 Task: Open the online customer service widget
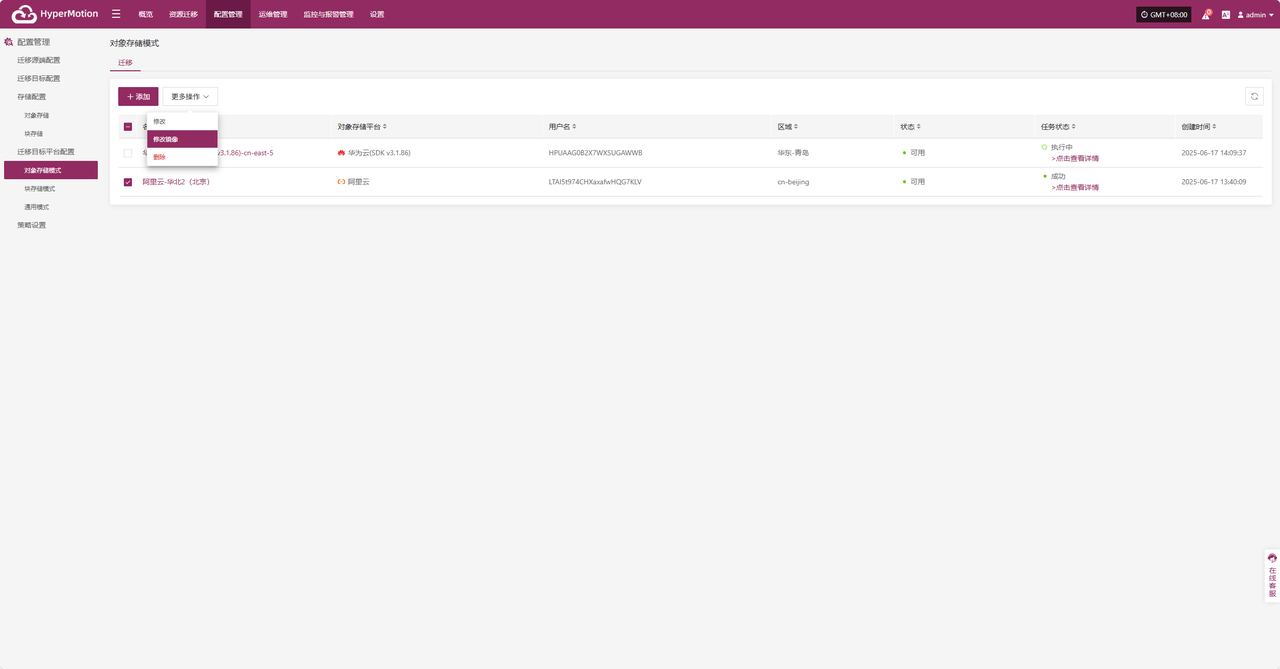coord(1272,576)
